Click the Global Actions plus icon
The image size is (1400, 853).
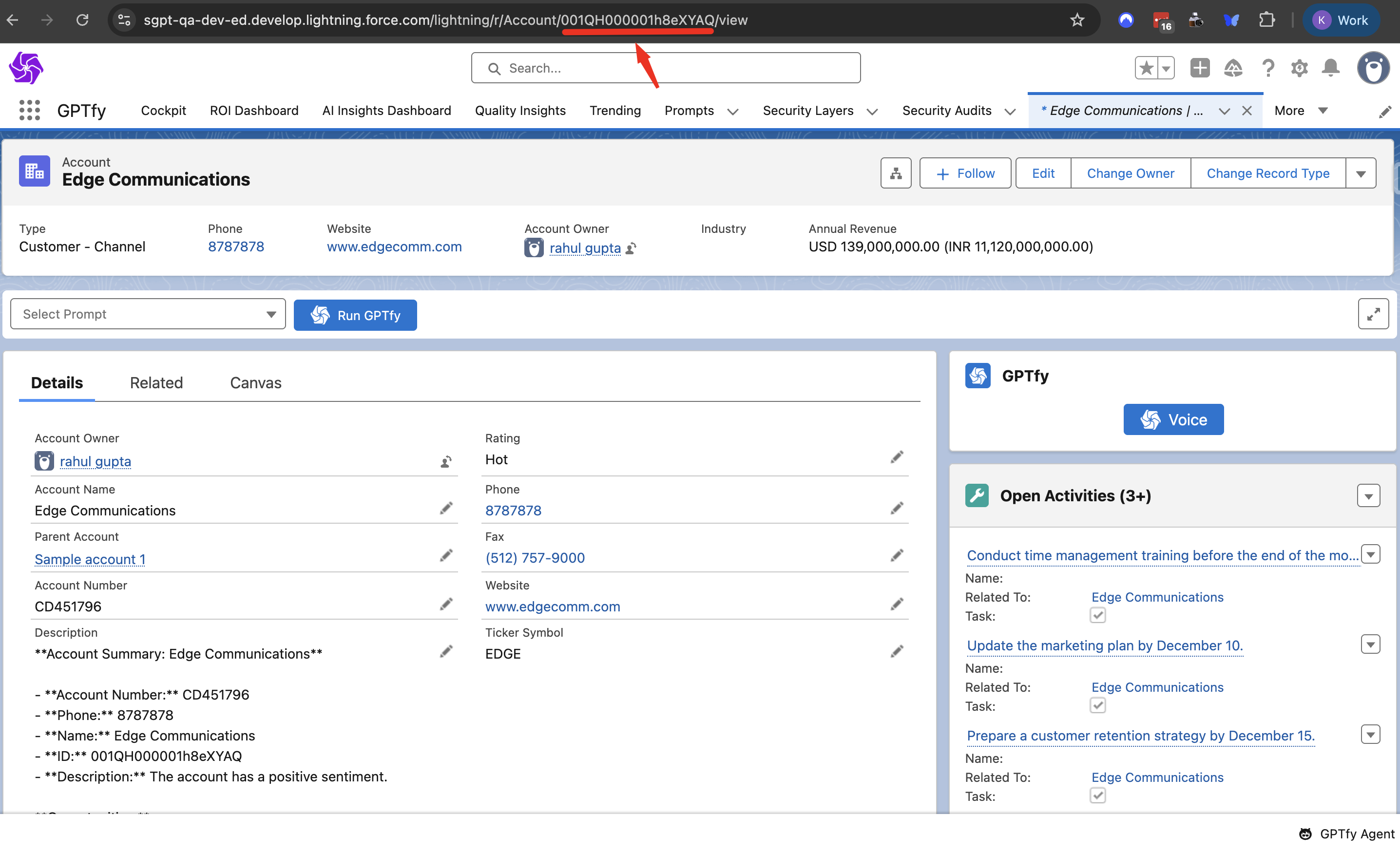1199,68
